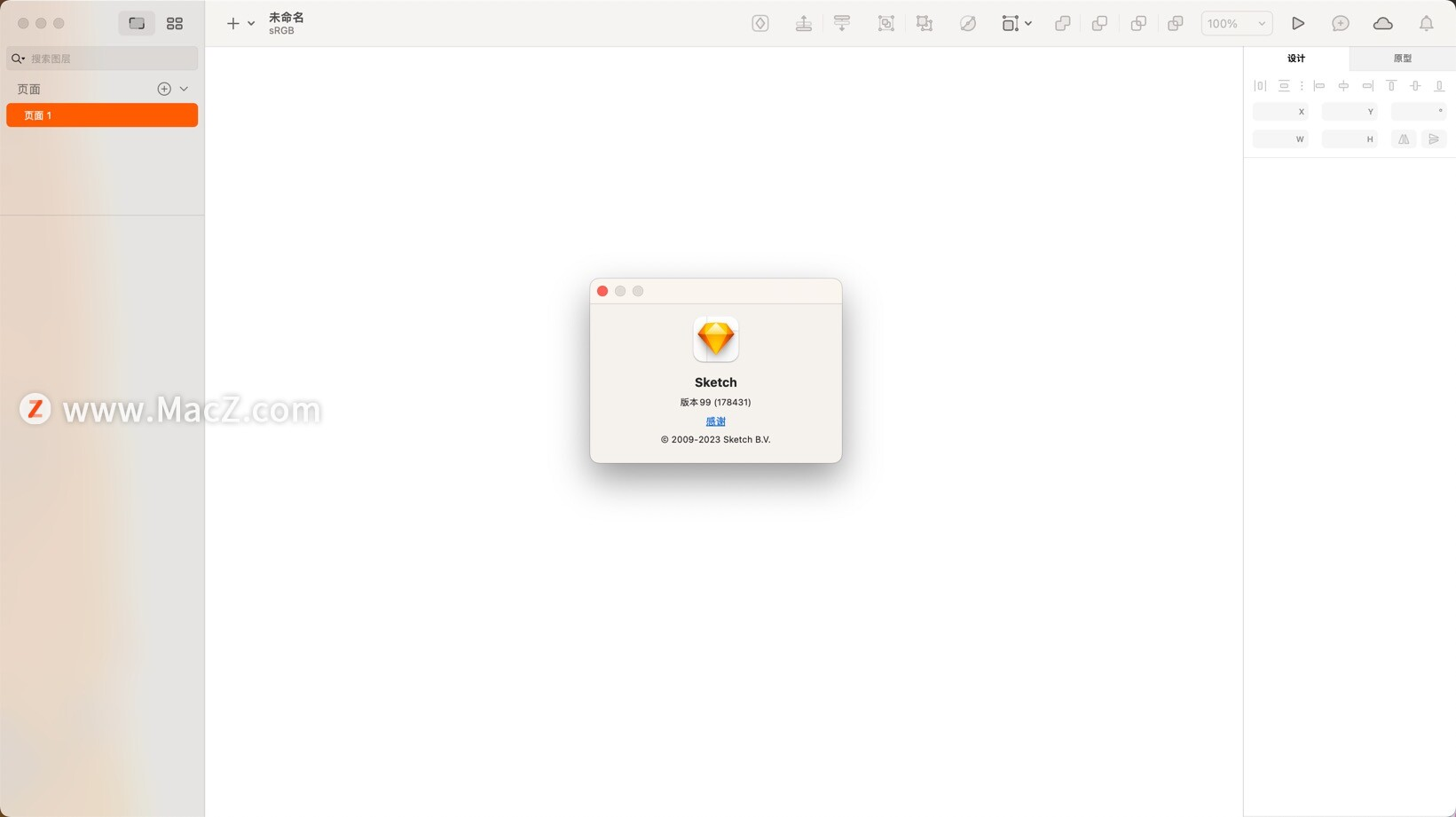Add a new page with the plus icon
The height and width of the screenshot is (817, 1456).
(164, 89)
